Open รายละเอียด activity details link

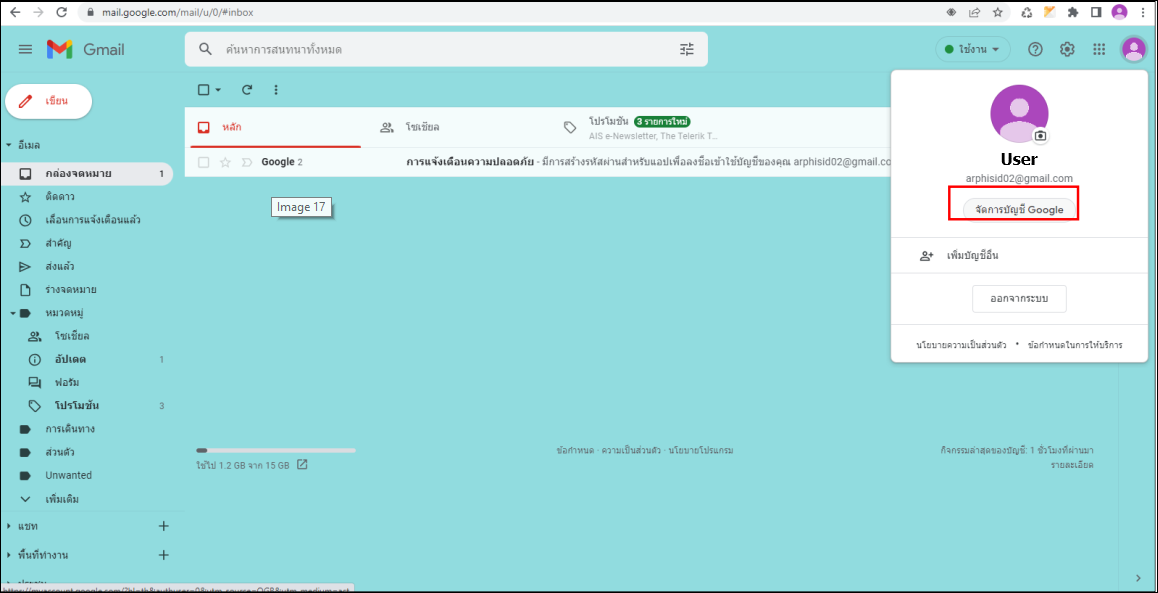[1072, 465]
